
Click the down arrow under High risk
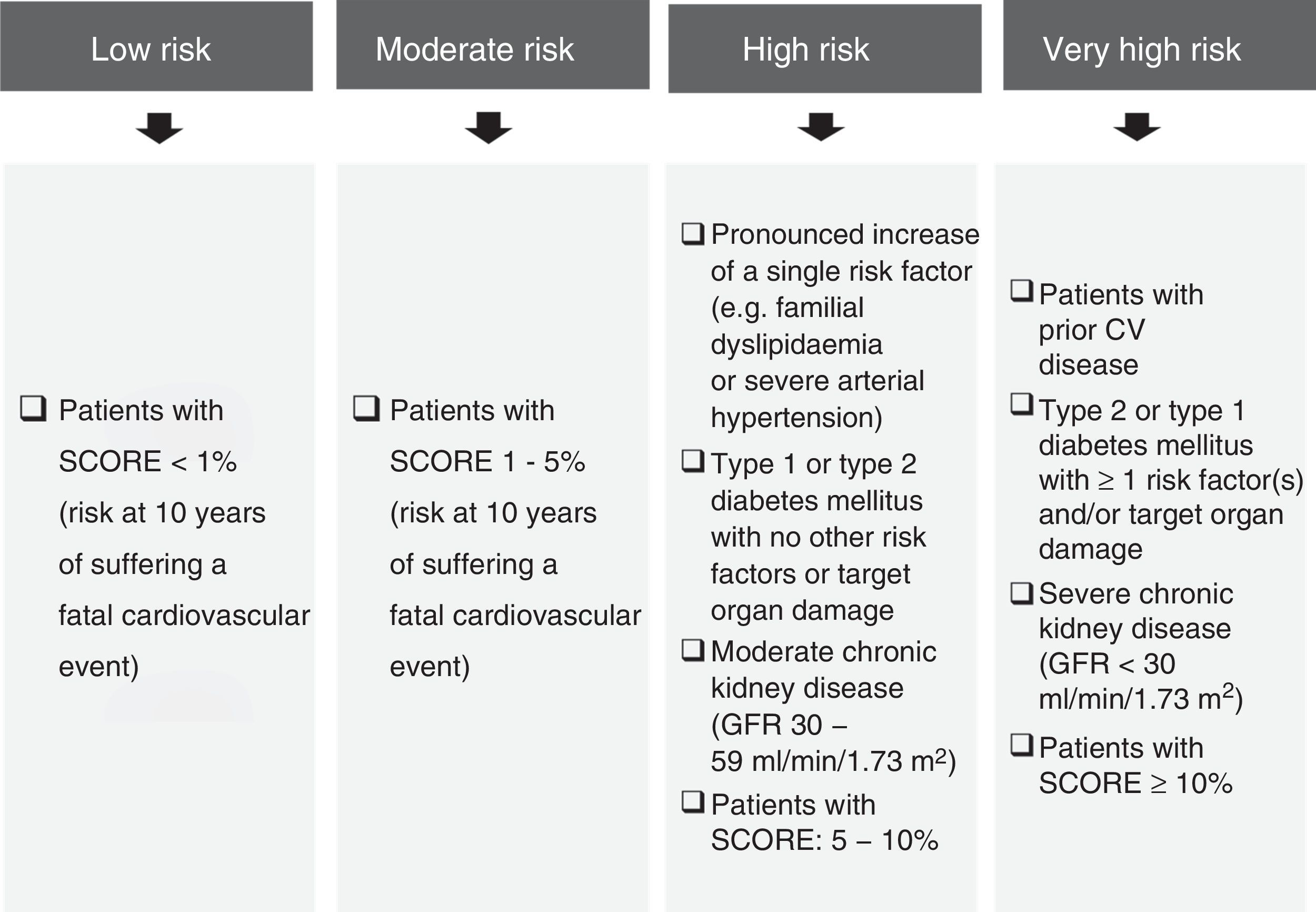point(821,127)
